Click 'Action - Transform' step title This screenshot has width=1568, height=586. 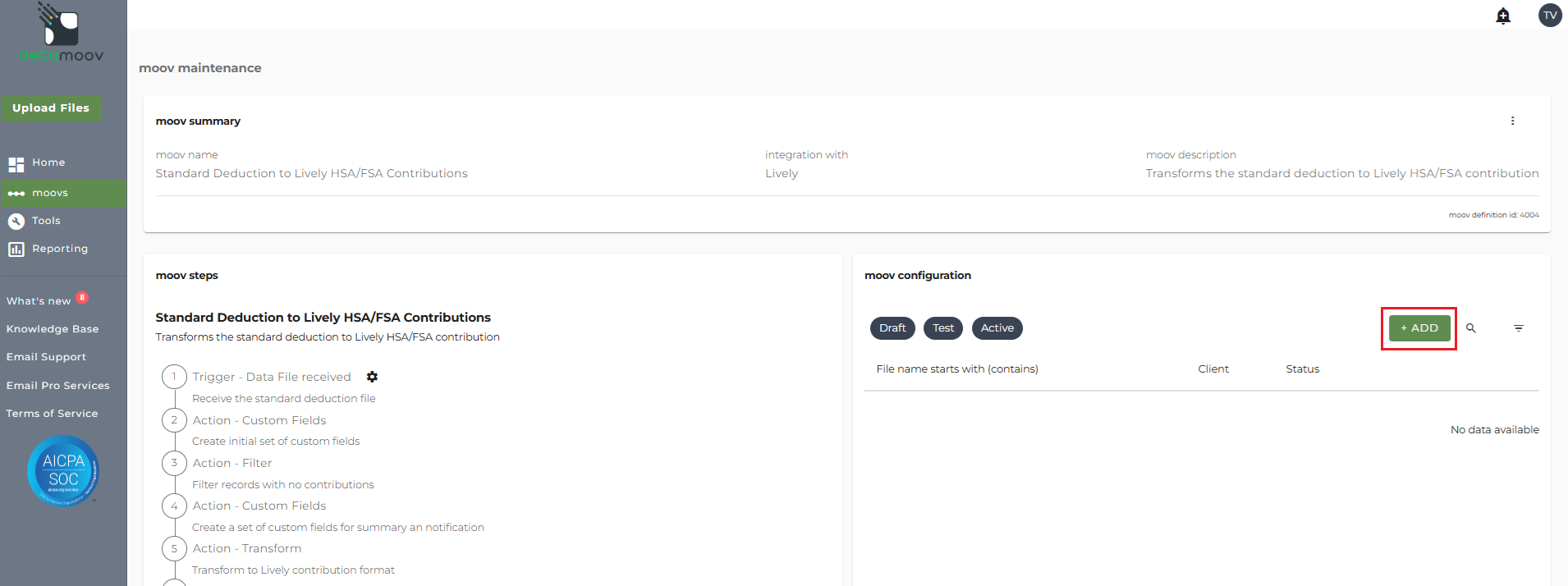click(247, 548)
